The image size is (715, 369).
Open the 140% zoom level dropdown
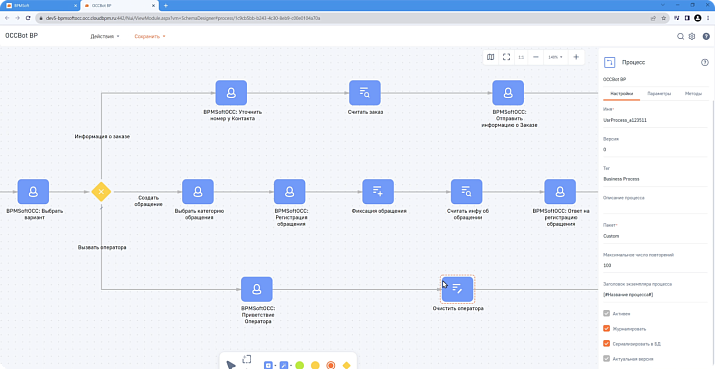click(x=555, y=57)
